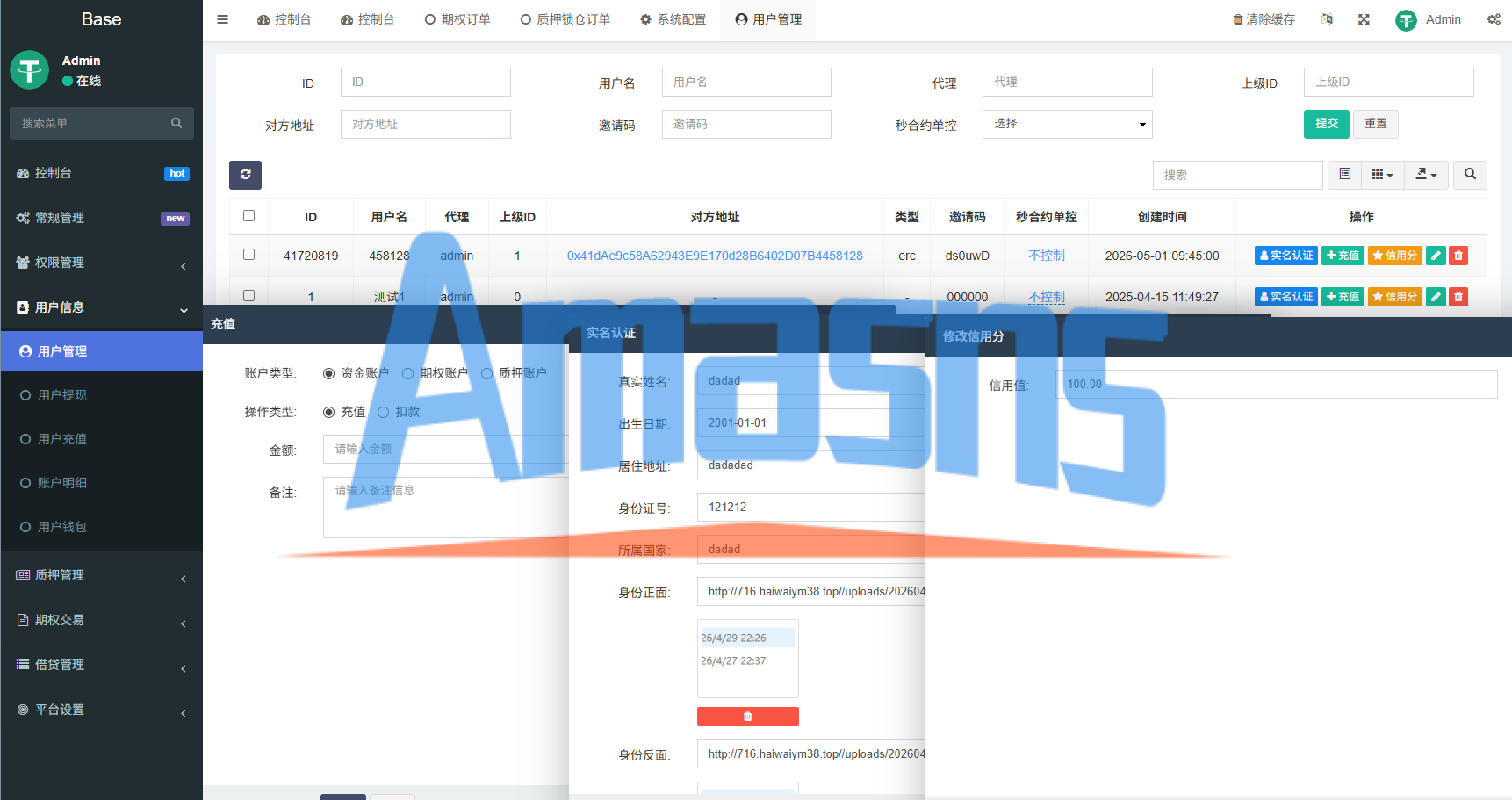1512x800 pixels.
Task: Open the columns visibility dropdown
Action: click(1382, 175)
